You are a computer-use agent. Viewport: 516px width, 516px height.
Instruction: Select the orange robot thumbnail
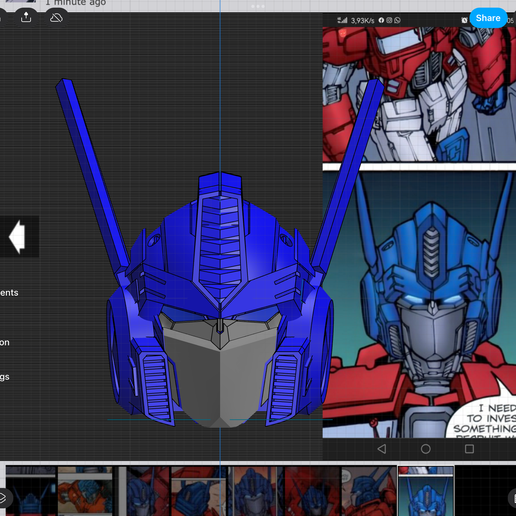(x=85, y=491)
